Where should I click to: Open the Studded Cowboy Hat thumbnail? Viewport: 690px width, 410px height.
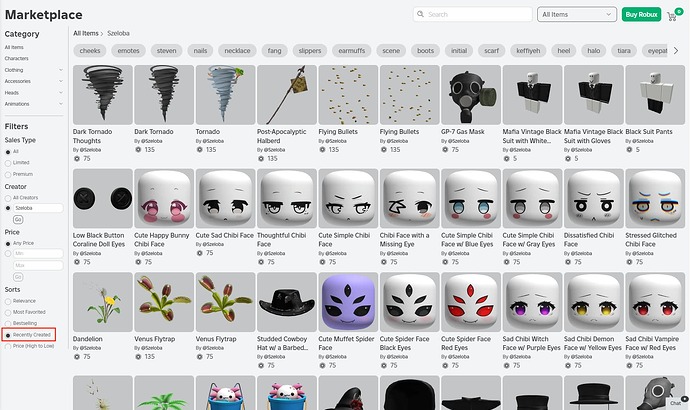[287, 302]
